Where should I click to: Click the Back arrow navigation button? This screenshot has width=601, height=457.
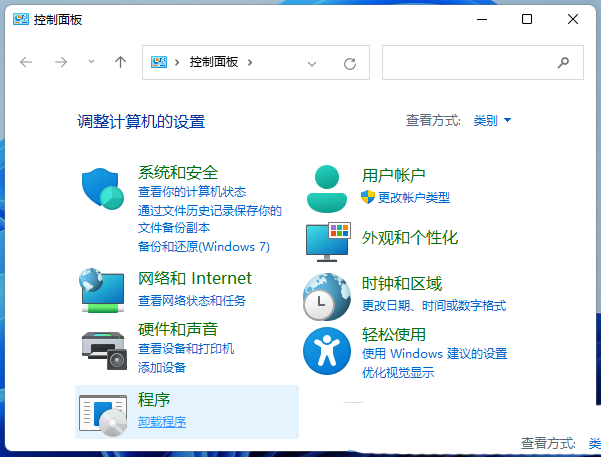(x=26, y=62)
